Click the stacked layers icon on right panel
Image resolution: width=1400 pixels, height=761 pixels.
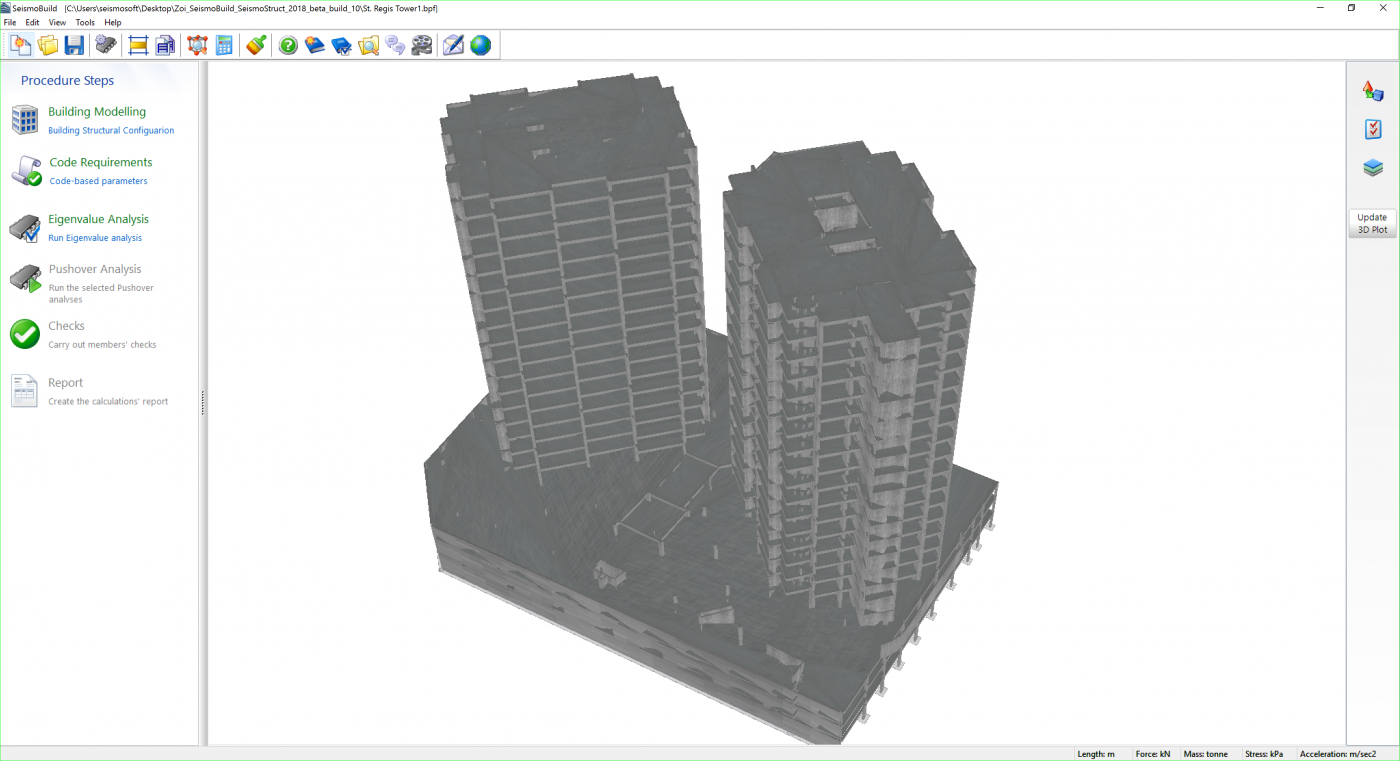(1373, 168)
